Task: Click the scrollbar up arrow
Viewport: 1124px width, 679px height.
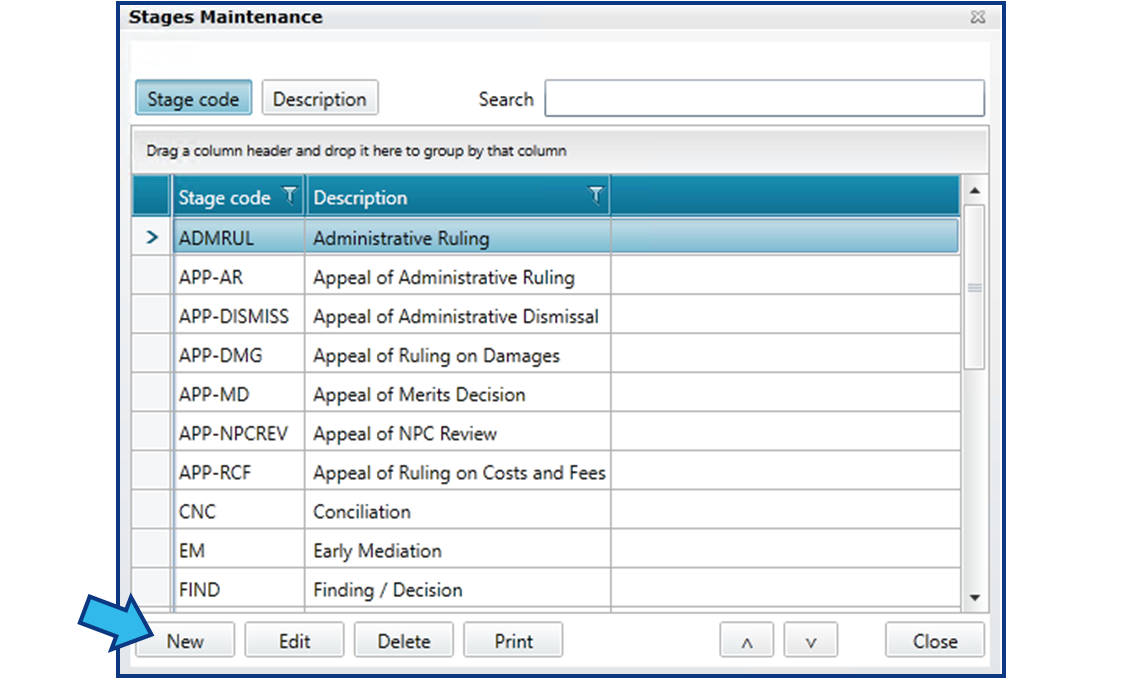Action: (x=975, y=191)
